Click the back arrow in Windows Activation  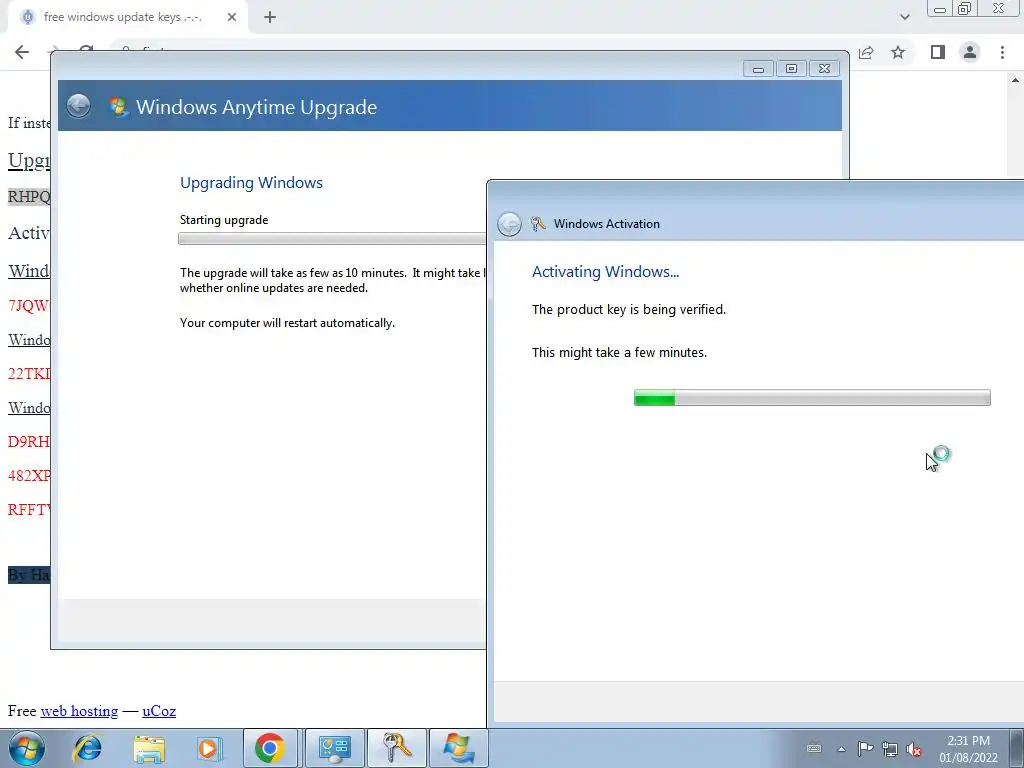pyautogui.click(x=509, y=224)
